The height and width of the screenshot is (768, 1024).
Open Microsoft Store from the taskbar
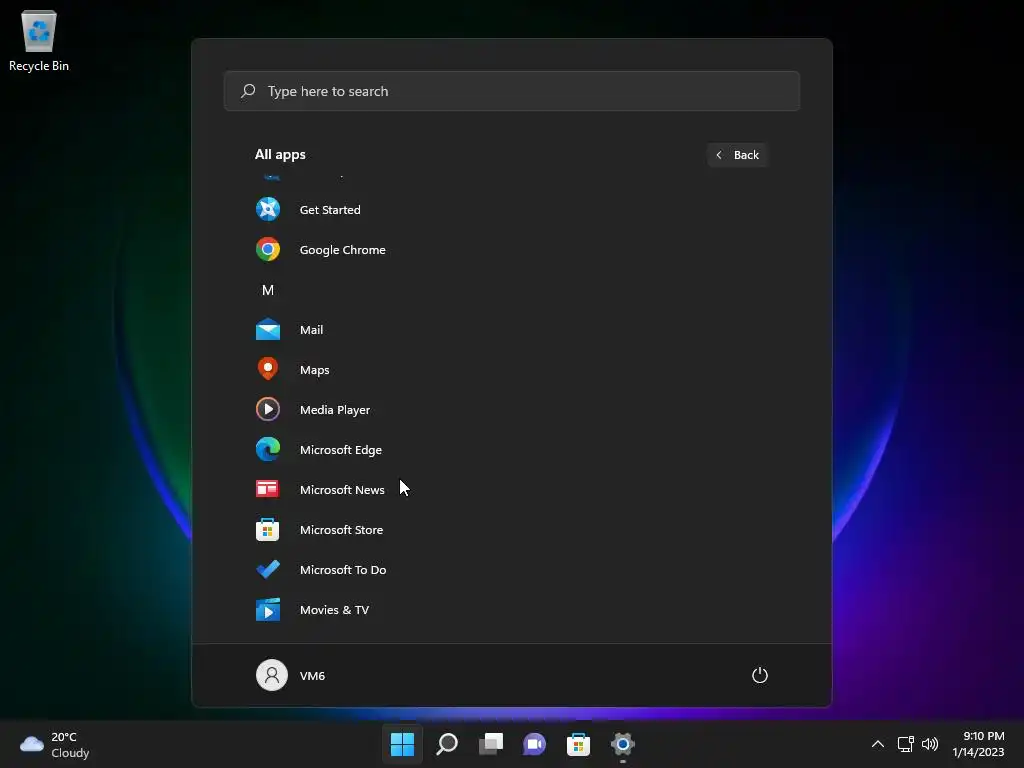578,744
